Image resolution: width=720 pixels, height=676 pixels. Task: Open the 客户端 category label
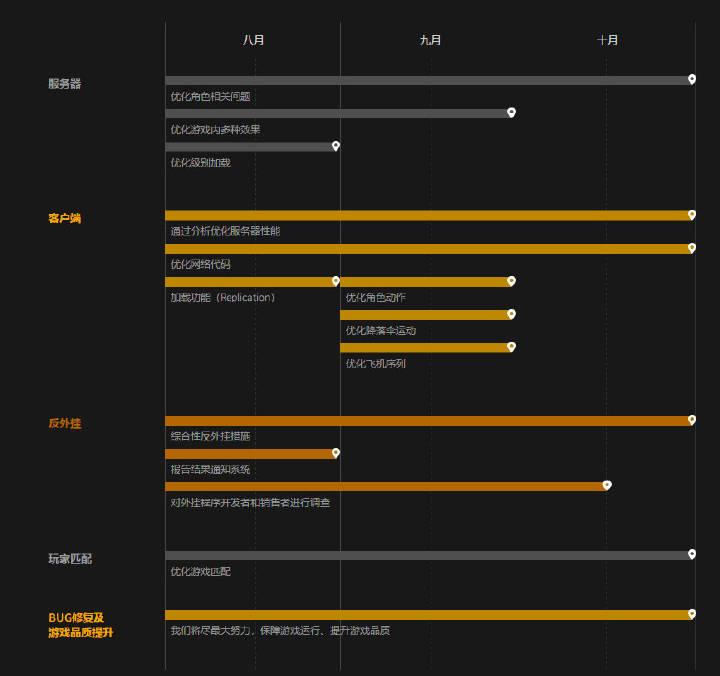coord(65,218)
